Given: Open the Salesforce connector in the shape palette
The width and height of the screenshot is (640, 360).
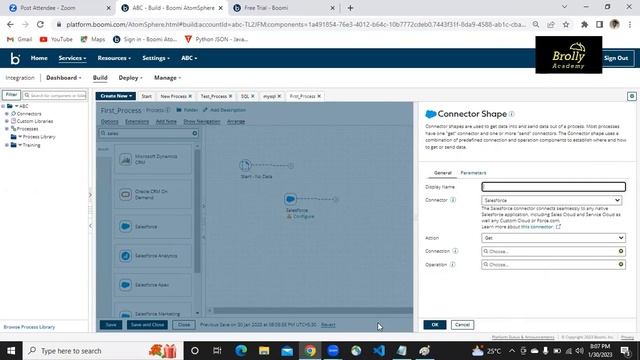Looking at the screenshot, I should [153, 227].
